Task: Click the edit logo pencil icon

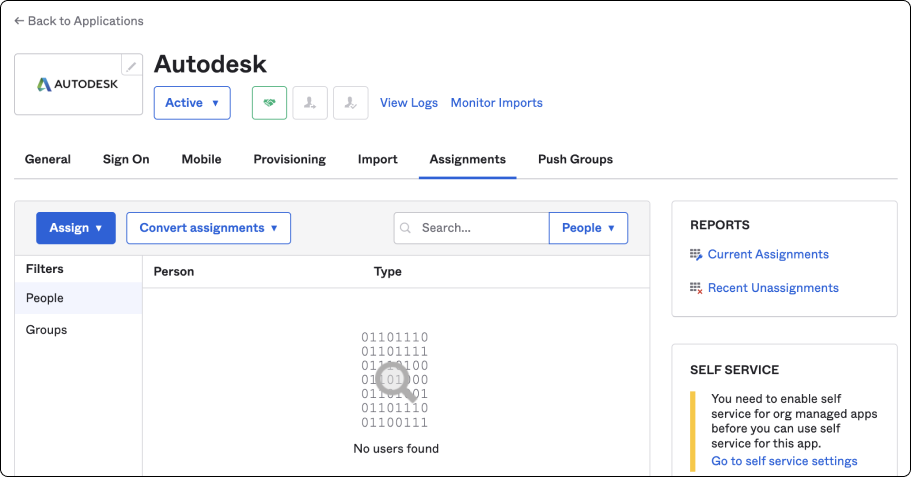Action: (131, 66)
